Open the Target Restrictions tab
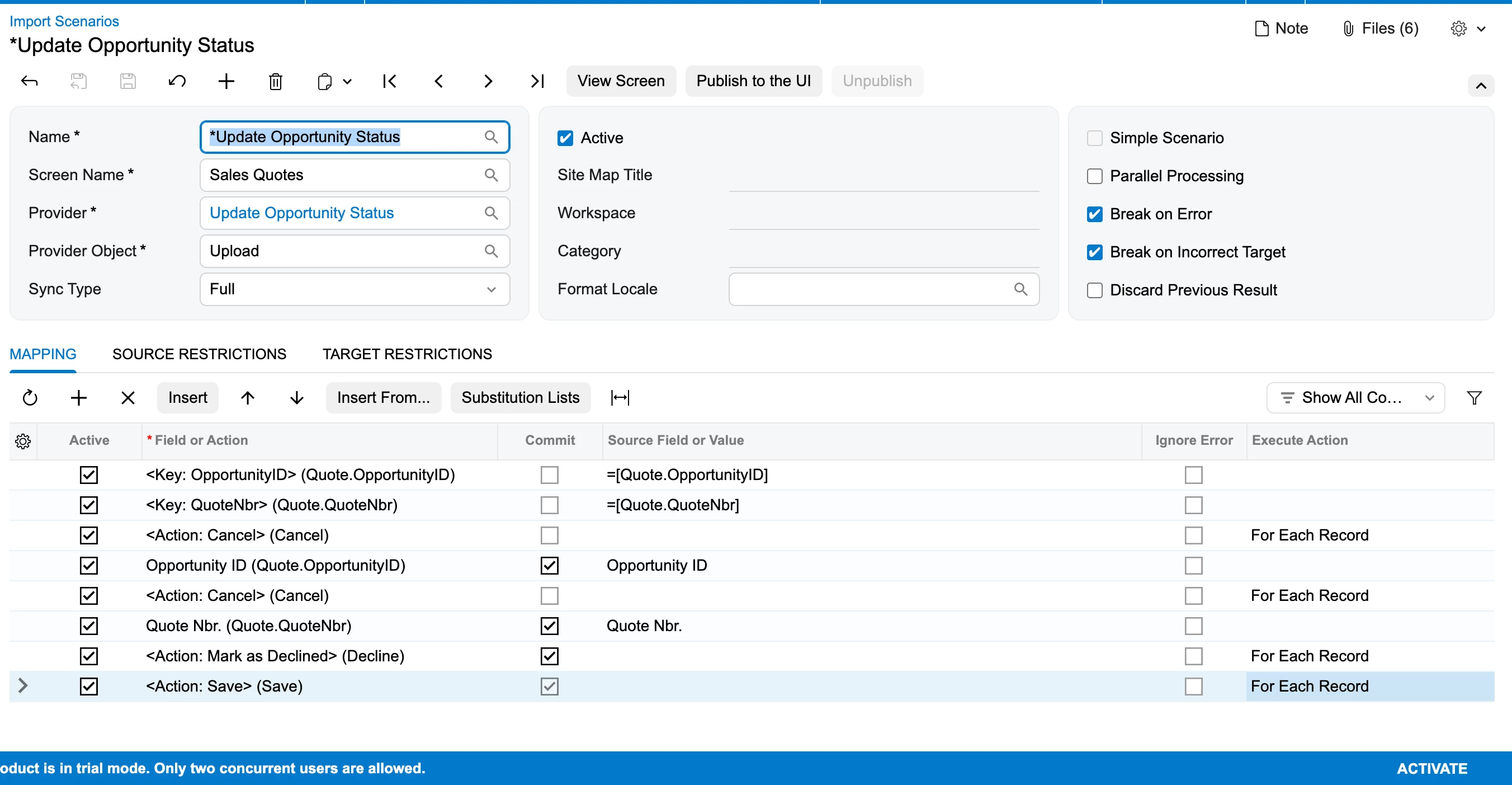 [x=407, y=354]
